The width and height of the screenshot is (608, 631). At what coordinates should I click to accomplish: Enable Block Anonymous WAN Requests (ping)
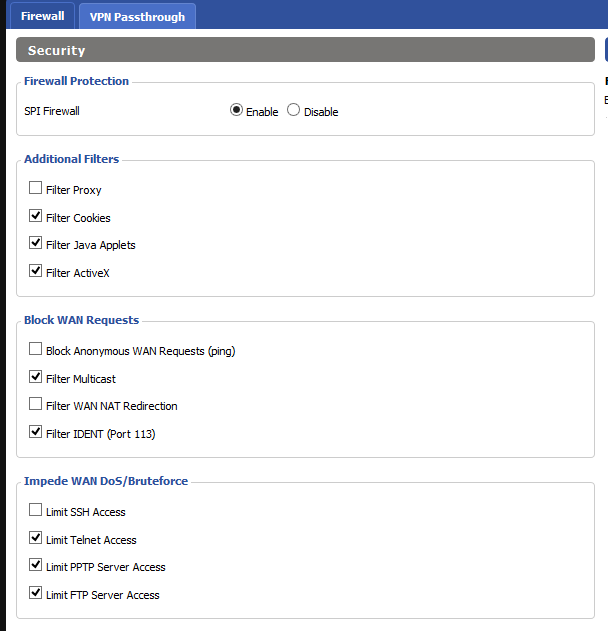pos(36,350)
